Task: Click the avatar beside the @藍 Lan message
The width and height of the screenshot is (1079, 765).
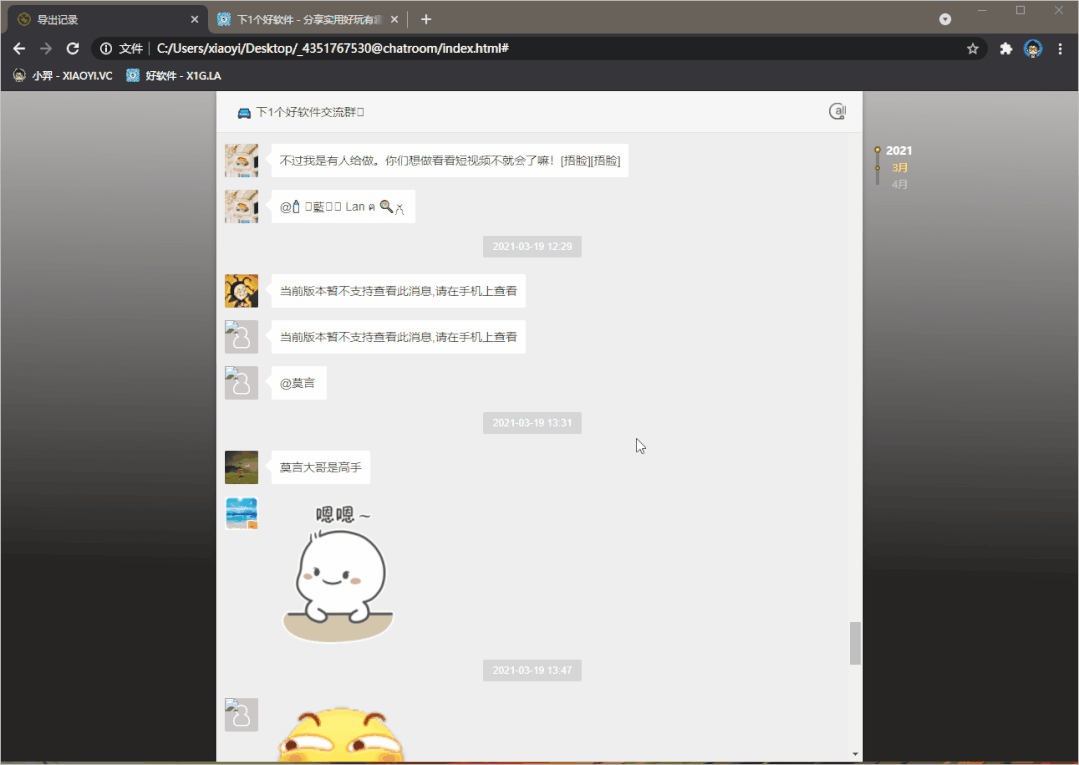Action: coord(242,206)
